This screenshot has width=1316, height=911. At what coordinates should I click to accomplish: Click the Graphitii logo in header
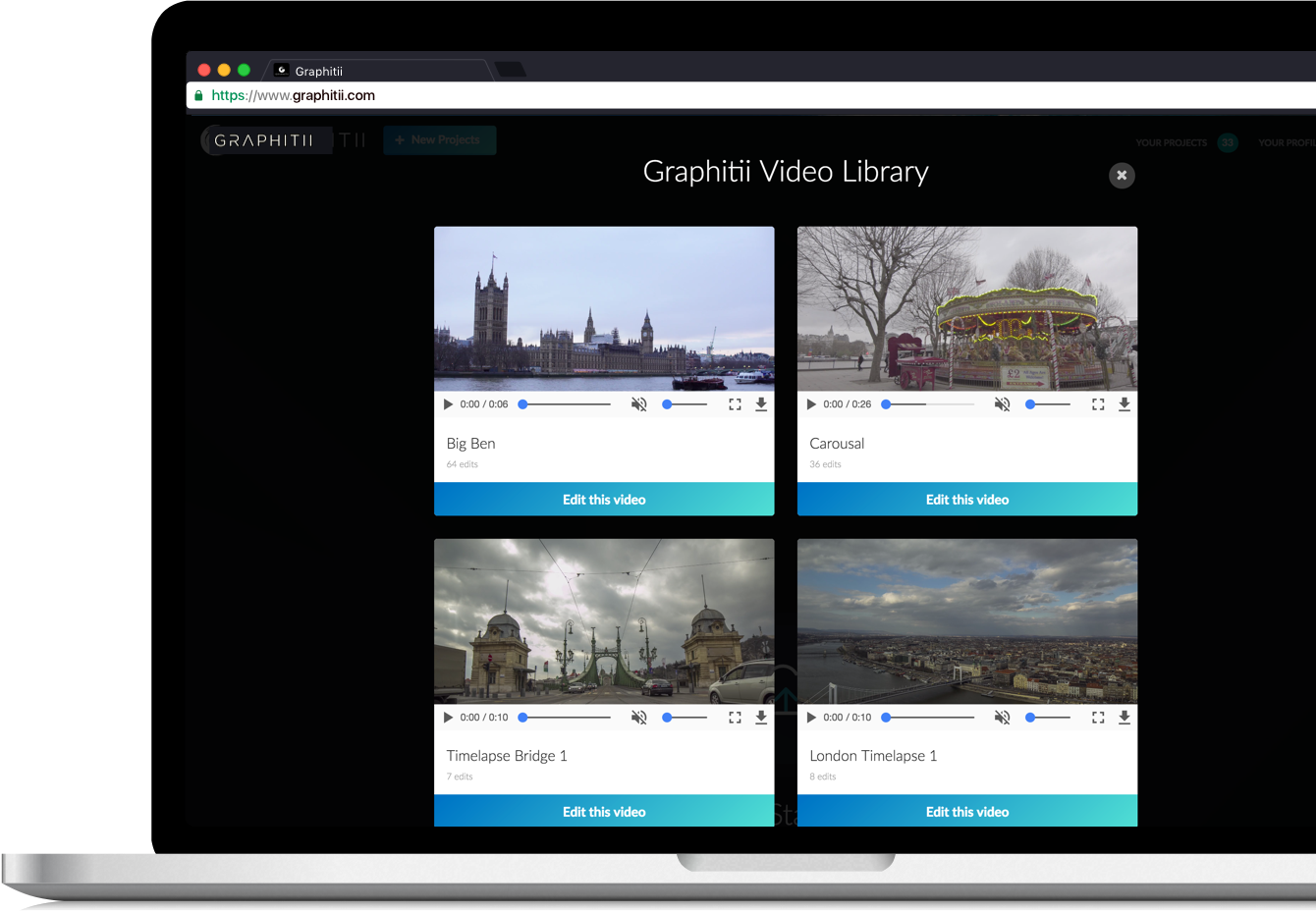click(x=264, y=140)
